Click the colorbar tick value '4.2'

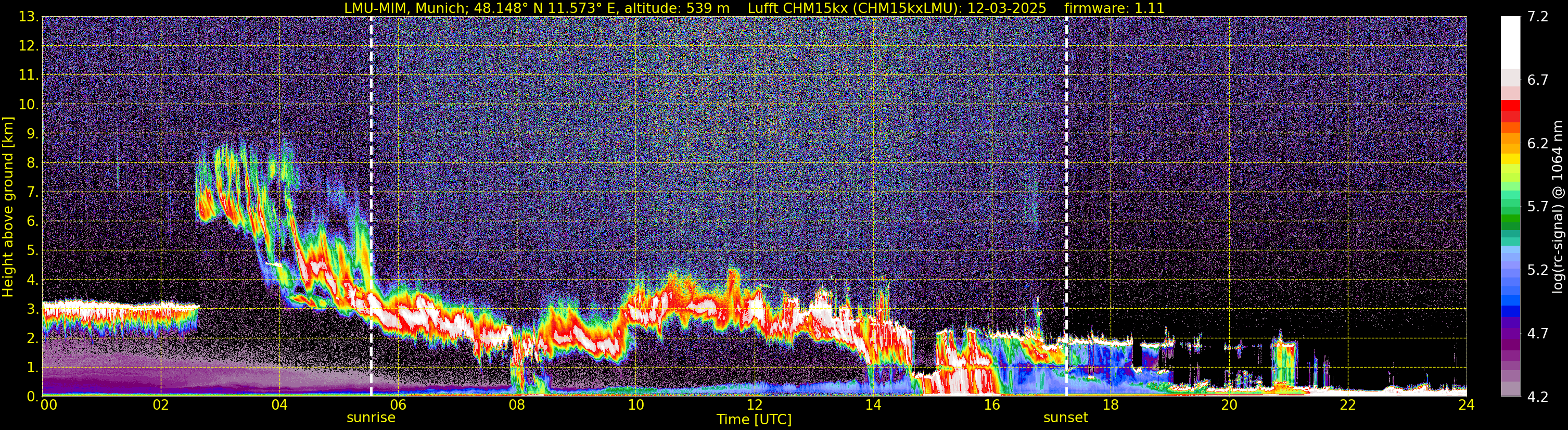1538,397
